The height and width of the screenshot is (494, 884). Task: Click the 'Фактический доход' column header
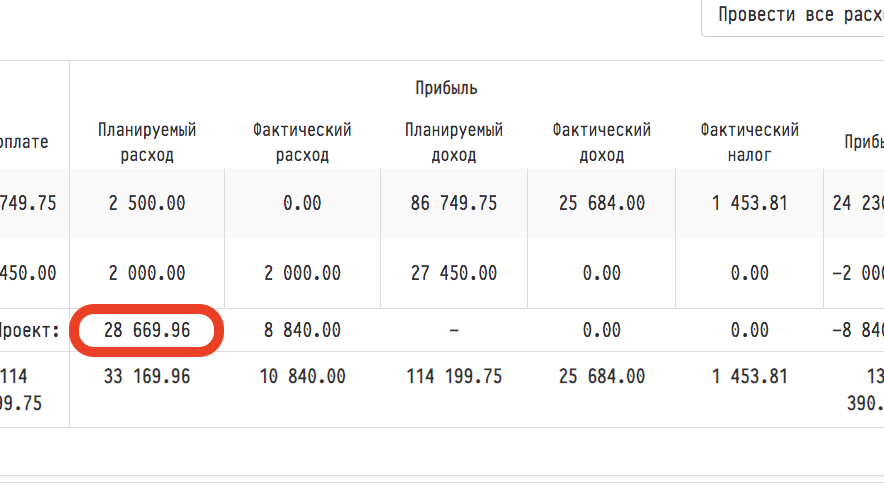pos(601,142)
